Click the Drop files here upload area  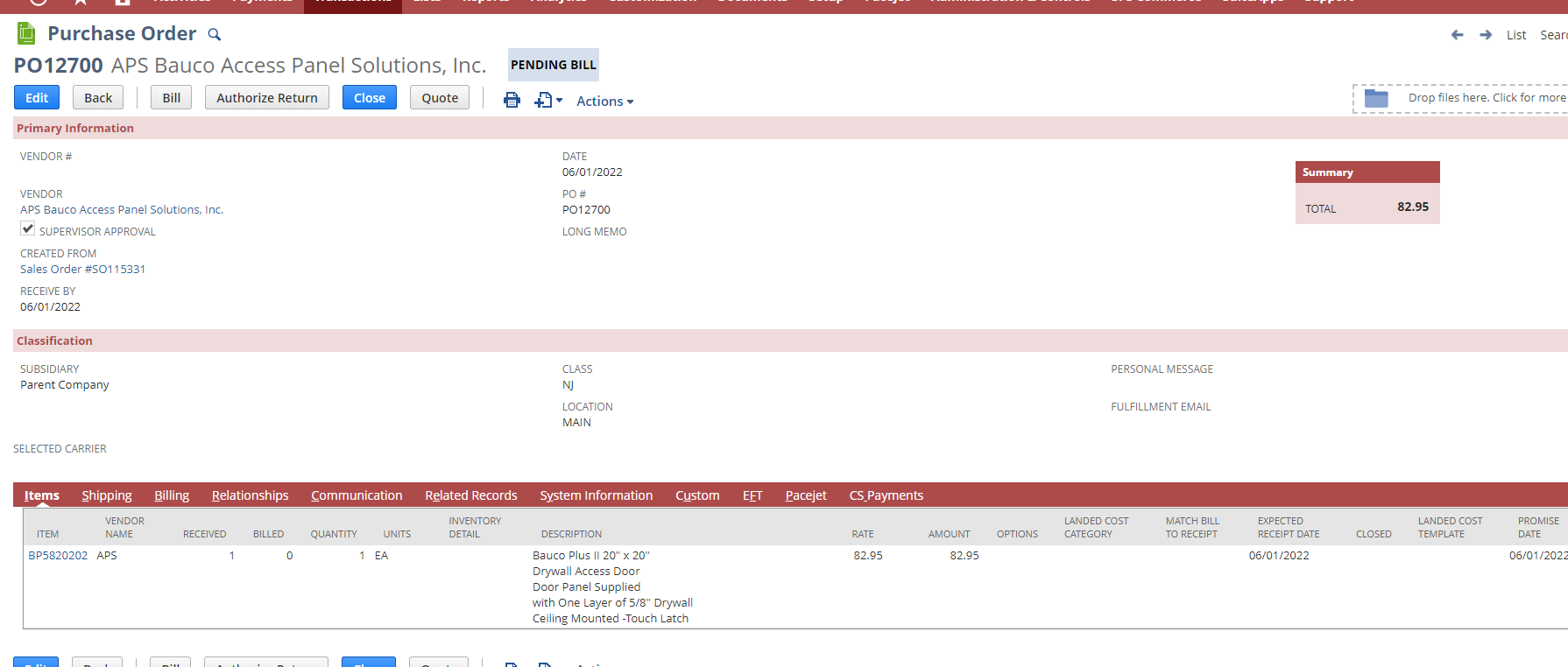[1461, 98]
